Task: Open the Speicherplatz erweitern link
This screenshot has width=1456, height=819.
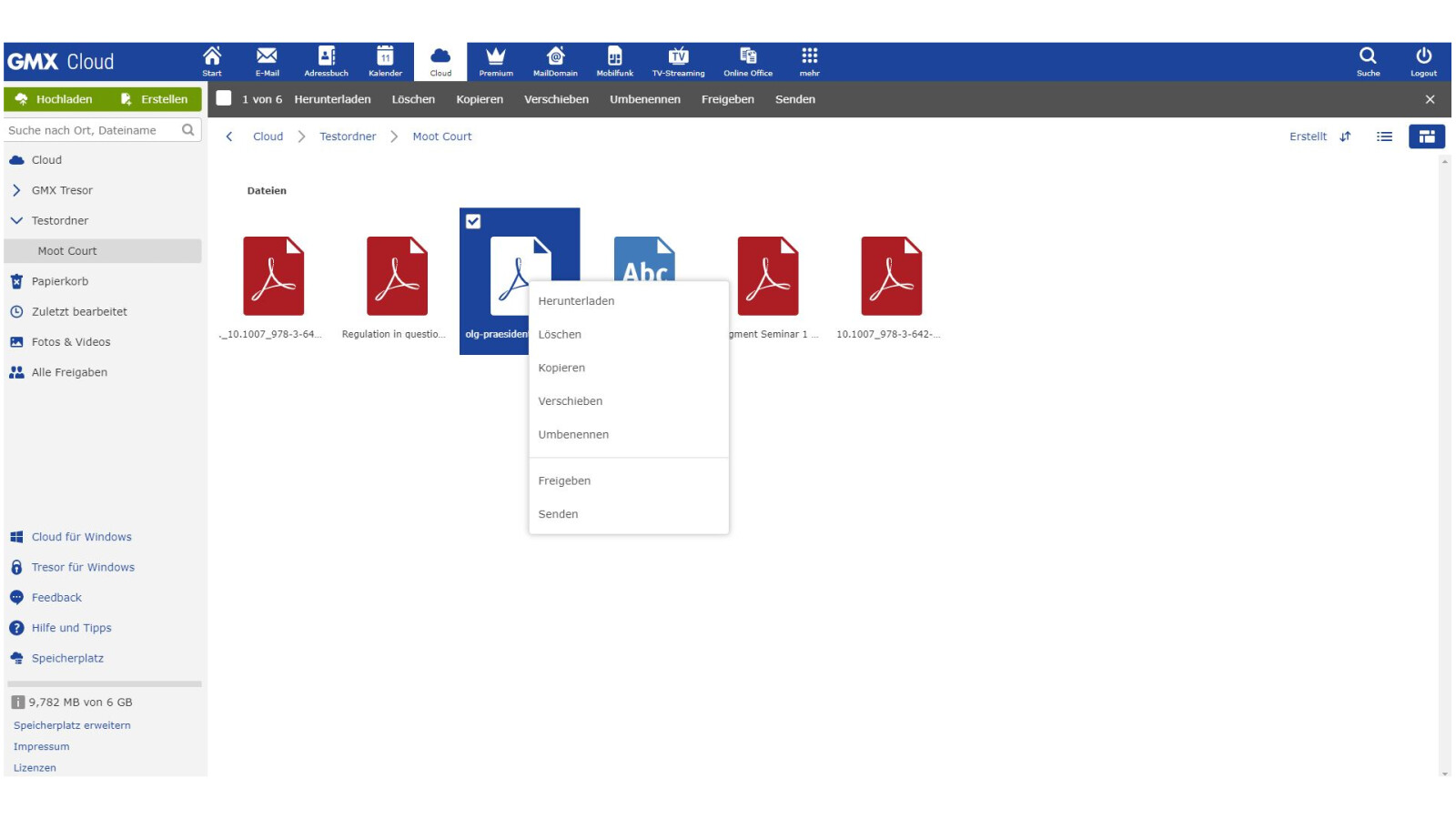Action: pyautogui.click(x=72, y=726)
